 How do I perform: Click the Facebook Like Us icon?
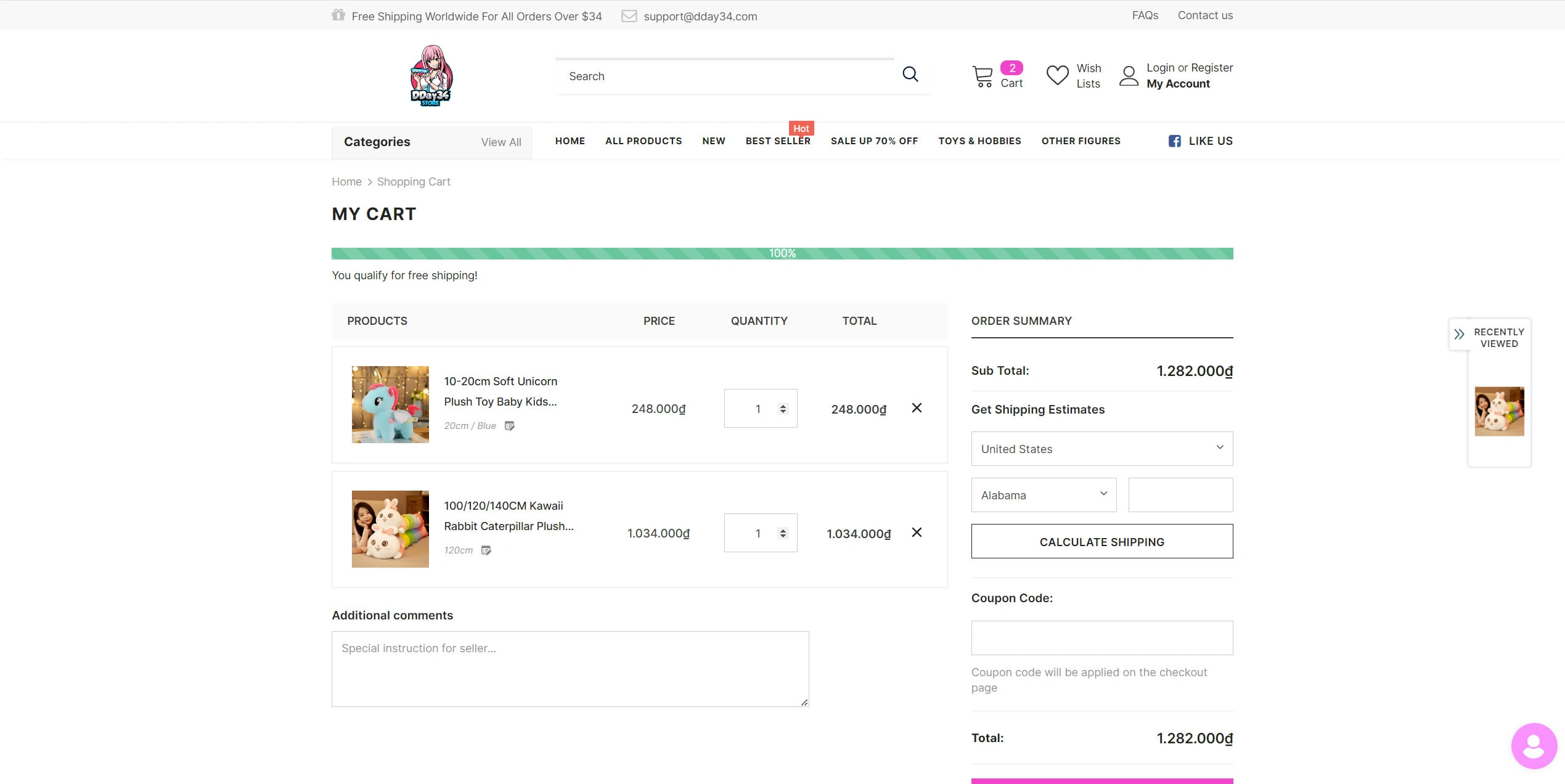point(1174,141)
